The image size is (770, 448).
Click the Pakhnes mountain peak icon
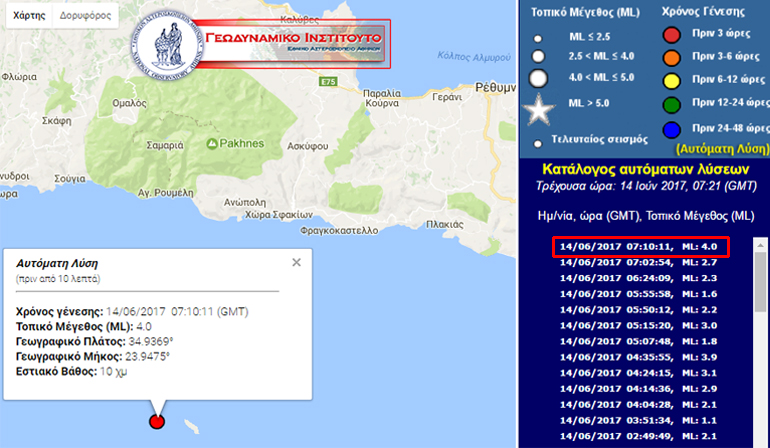coord(213,145)
